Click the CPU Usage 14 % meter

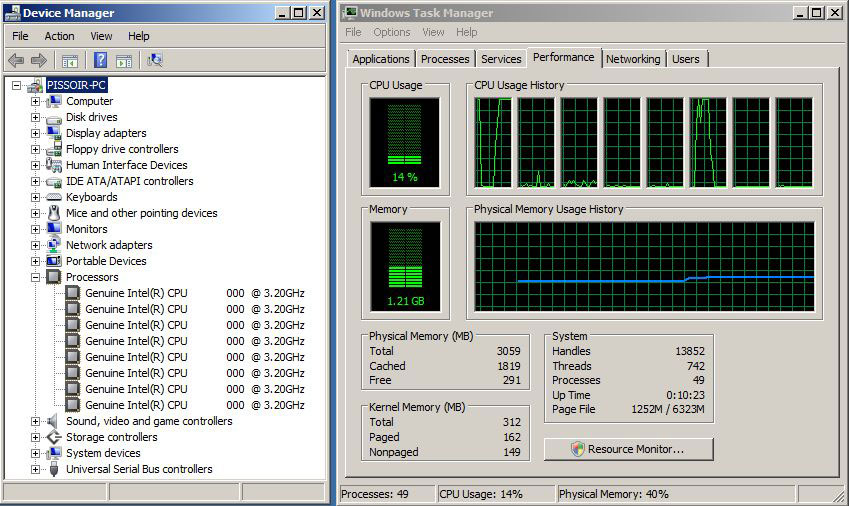point(404,142)
